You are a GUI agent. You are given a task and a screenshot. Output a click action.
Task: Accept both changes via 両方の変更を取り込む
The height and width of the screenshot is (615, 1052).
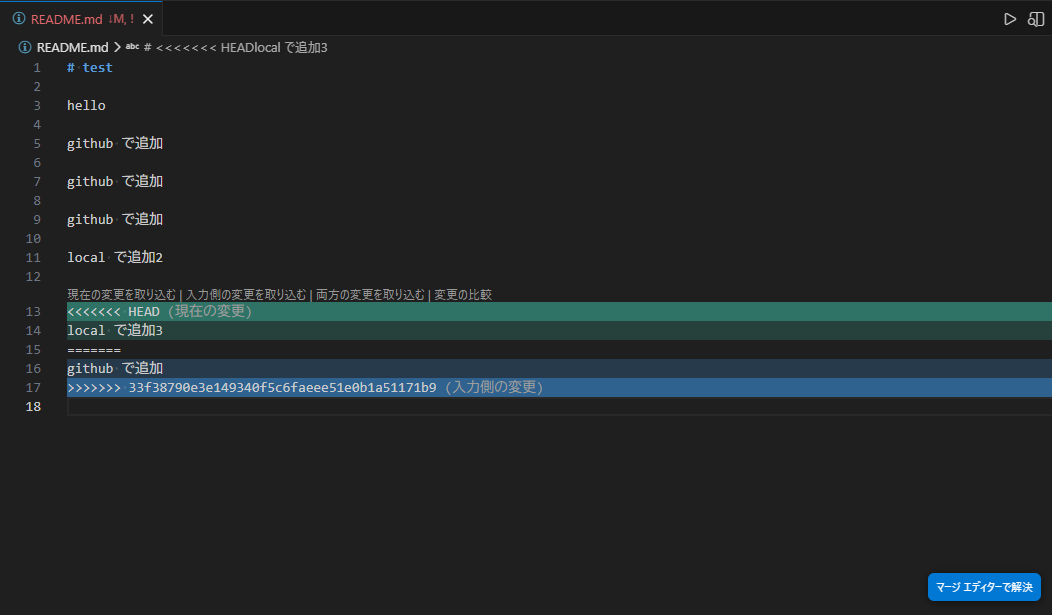point(370,295)
